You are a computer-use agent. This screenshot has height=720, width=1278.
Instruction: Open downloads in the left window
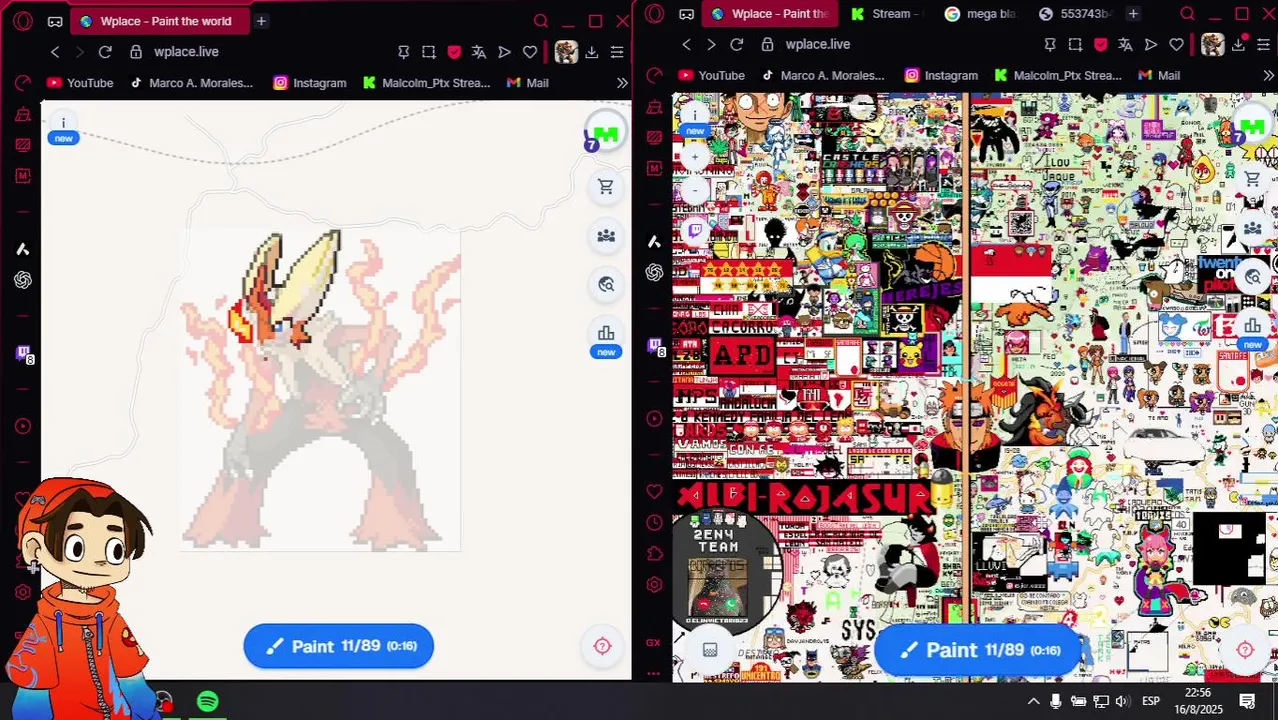point(591,52)
